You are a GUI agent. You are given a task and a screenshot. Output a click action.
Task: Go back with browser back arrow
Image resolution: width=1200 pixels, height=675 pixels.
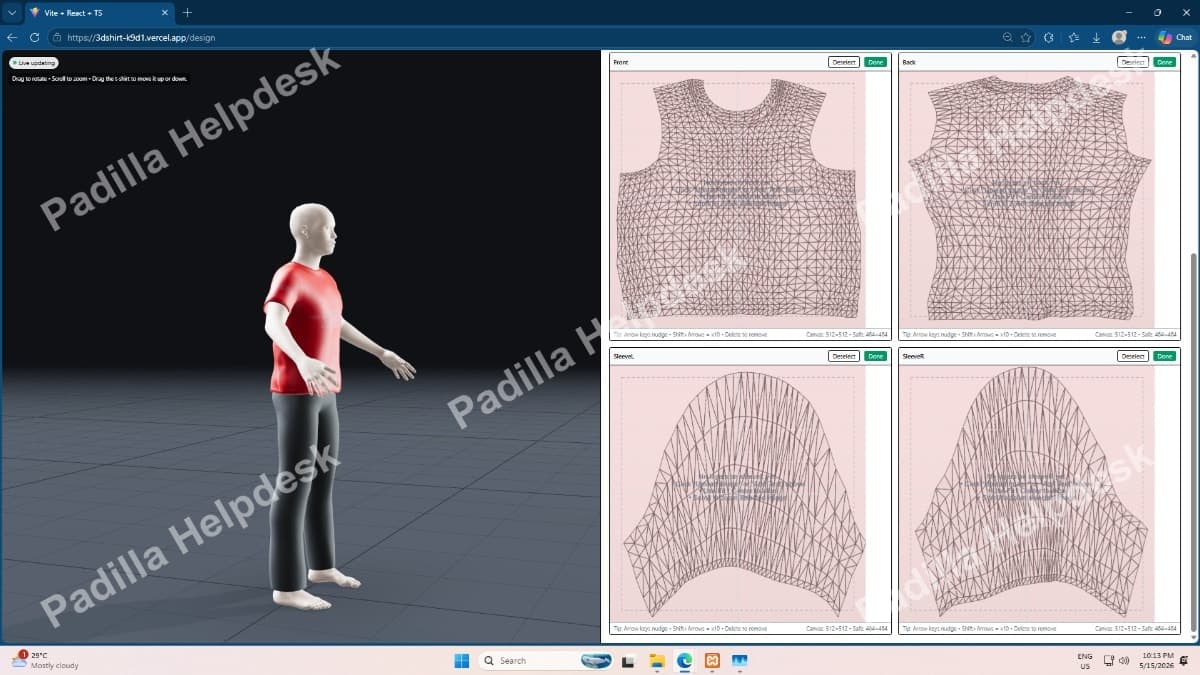pyautogui.click(x=13, y=37)
